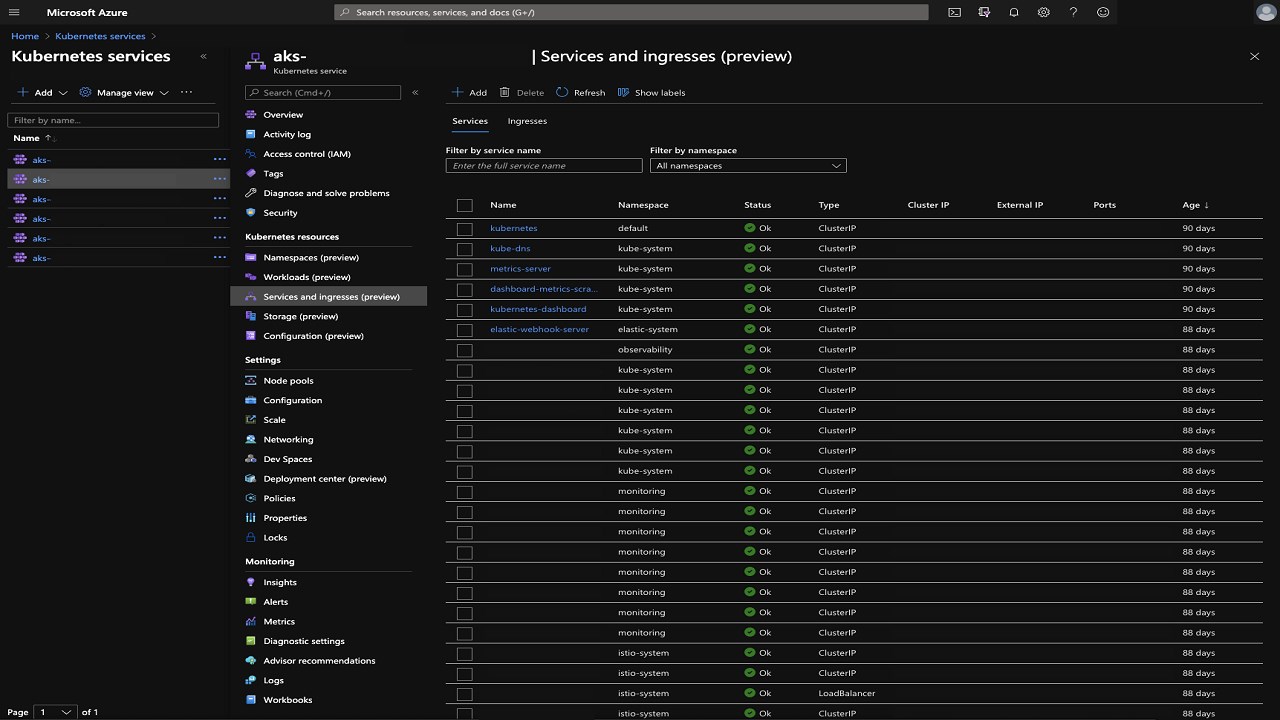Go to Services and ingresses (preview)
The width and height of the screenshot is (1280, 720).
pyautogui.click(x=329, y=297)
